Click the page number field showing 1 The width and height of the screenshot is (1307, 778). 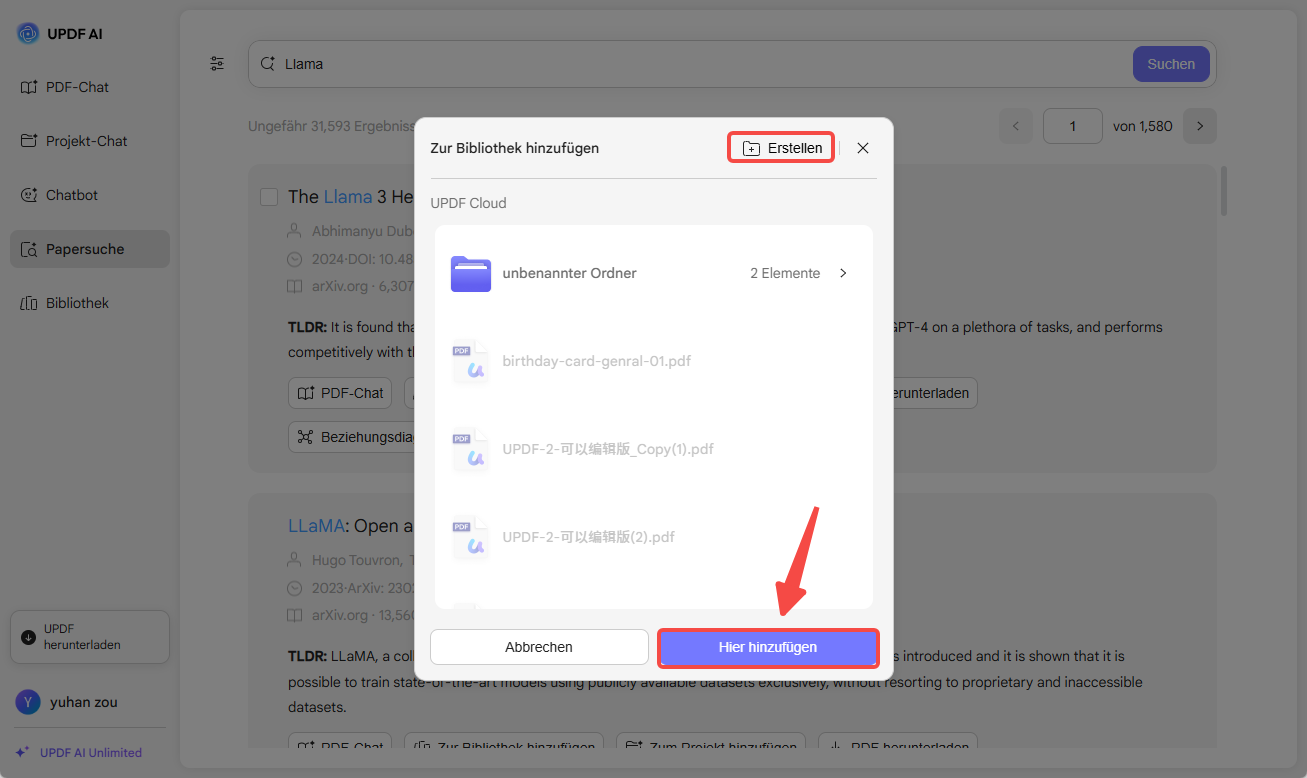click(1073, 126)
